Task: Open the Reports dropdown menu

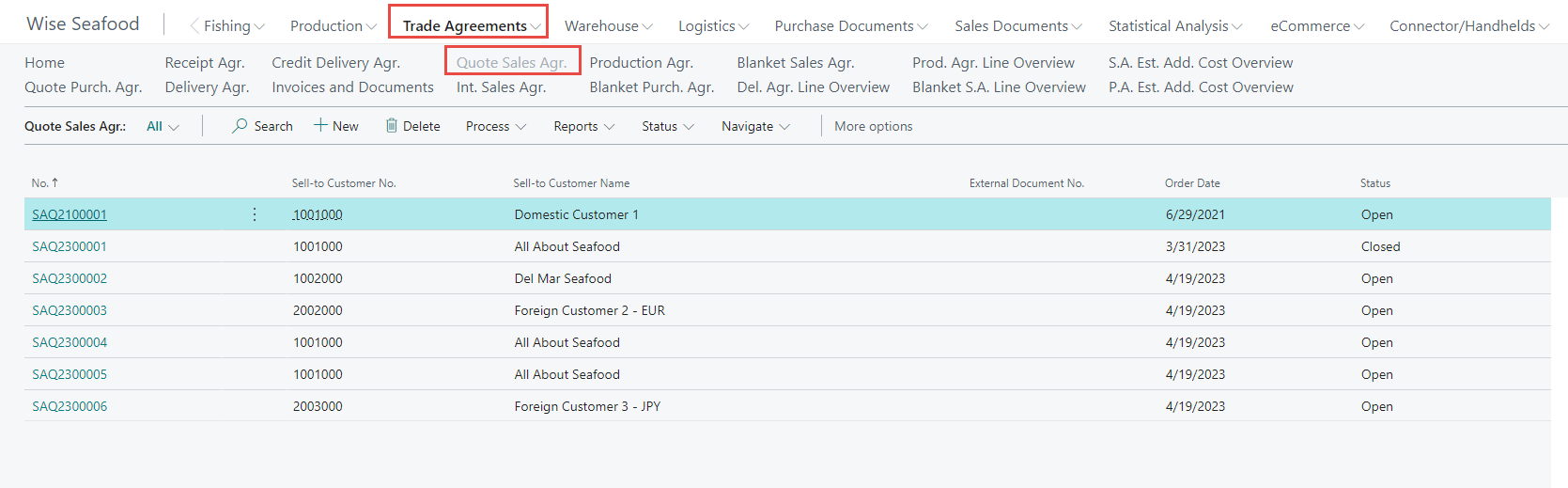Action: (583, 126)
